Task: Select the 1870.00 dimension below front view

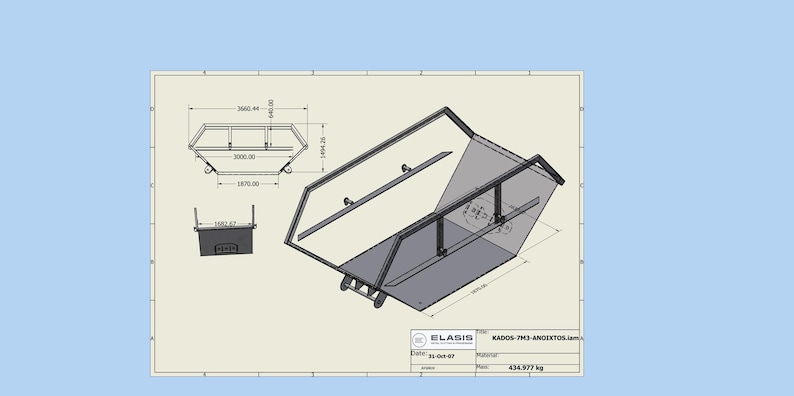Action: pyautogui.click(x=248, y=184)
